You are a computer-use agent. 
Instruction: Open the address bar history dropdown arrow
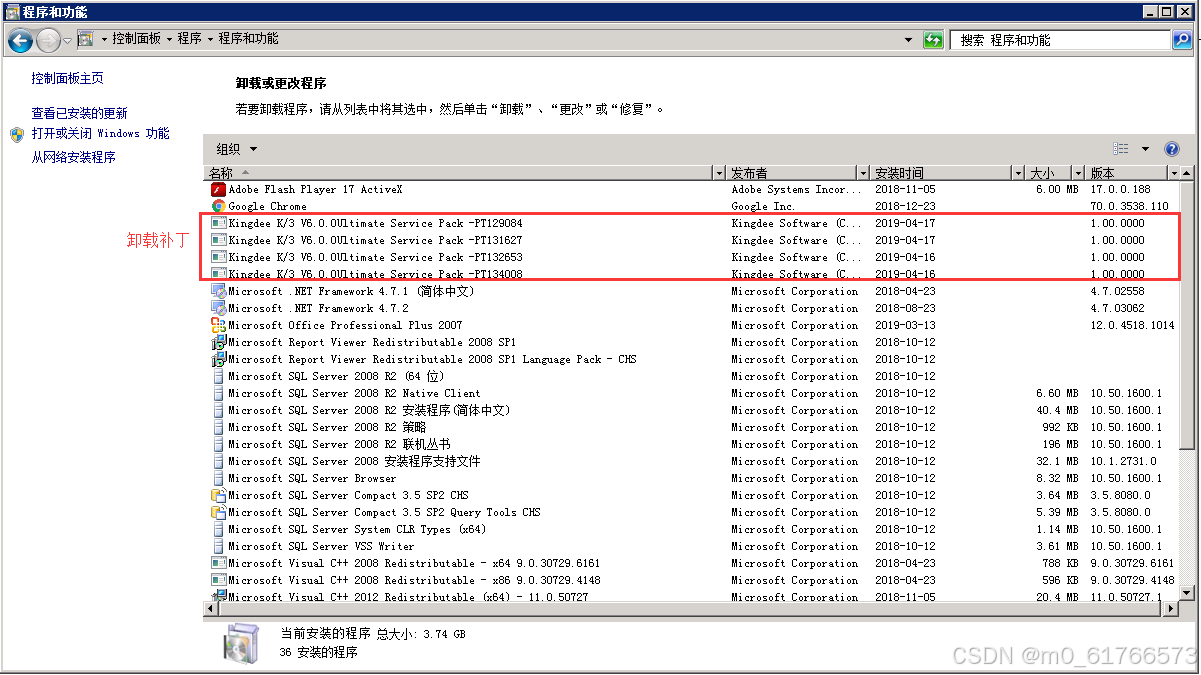click(908, 40)
